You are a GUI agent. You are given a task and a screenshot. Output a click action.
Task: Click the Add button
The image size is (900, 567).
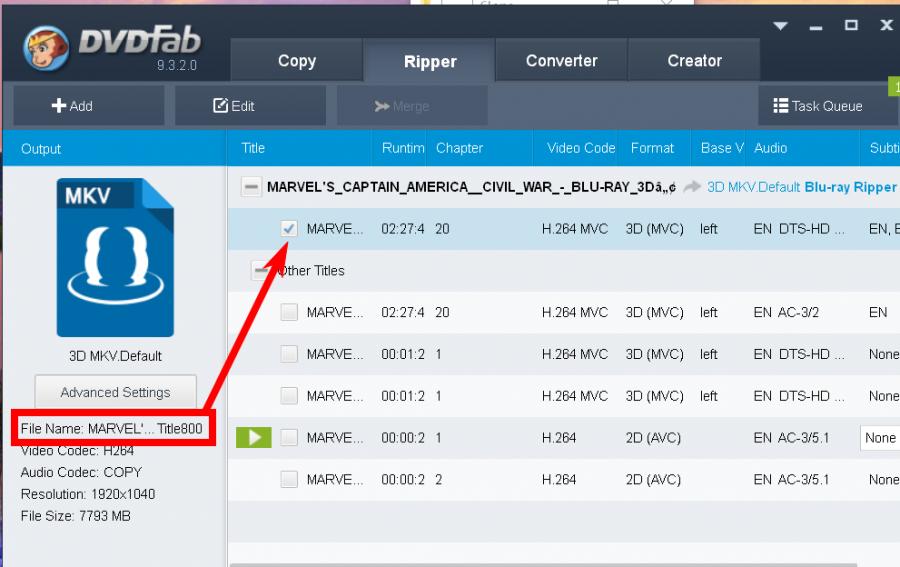[89, 106]
